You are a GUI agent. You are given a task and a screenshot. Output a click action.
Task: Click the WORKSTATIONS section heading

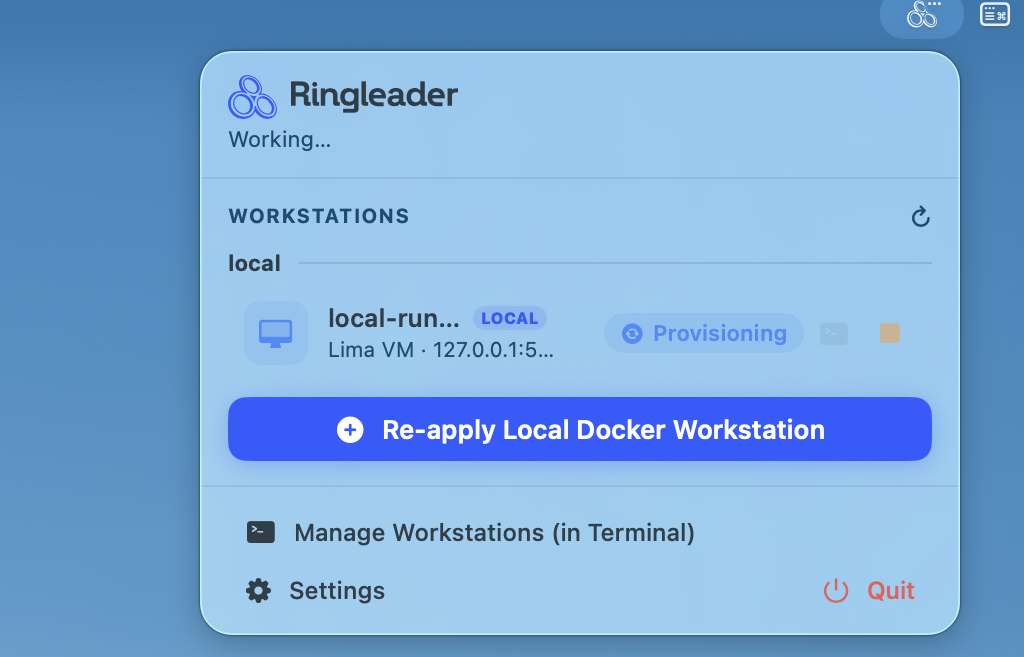319,216
